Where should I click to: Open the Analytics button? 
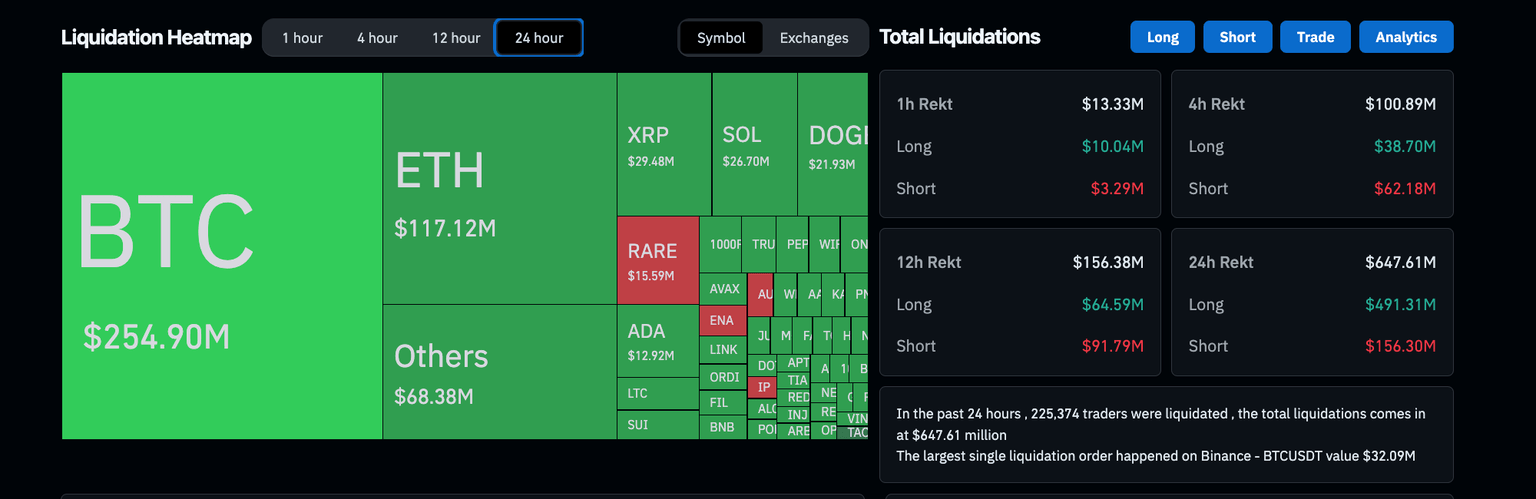click(1406, 37)
